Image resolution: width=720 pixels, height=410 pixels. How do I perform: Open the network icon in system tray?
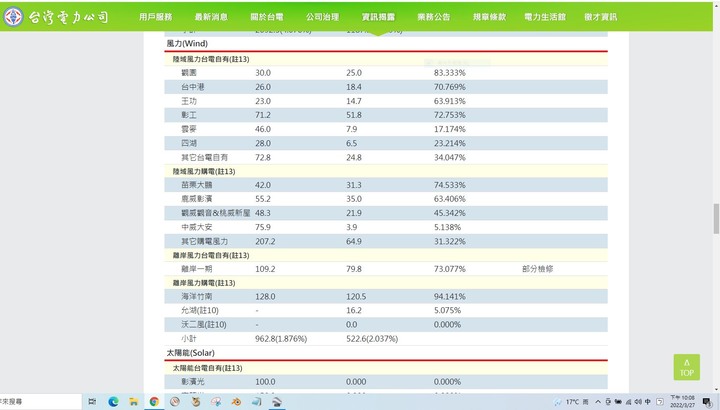[x=628, y=402]
